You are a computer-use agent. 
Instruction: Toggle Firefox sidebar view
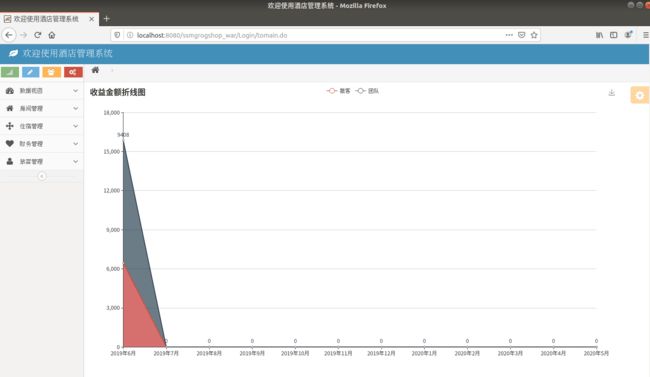click(x=614, y=35)
